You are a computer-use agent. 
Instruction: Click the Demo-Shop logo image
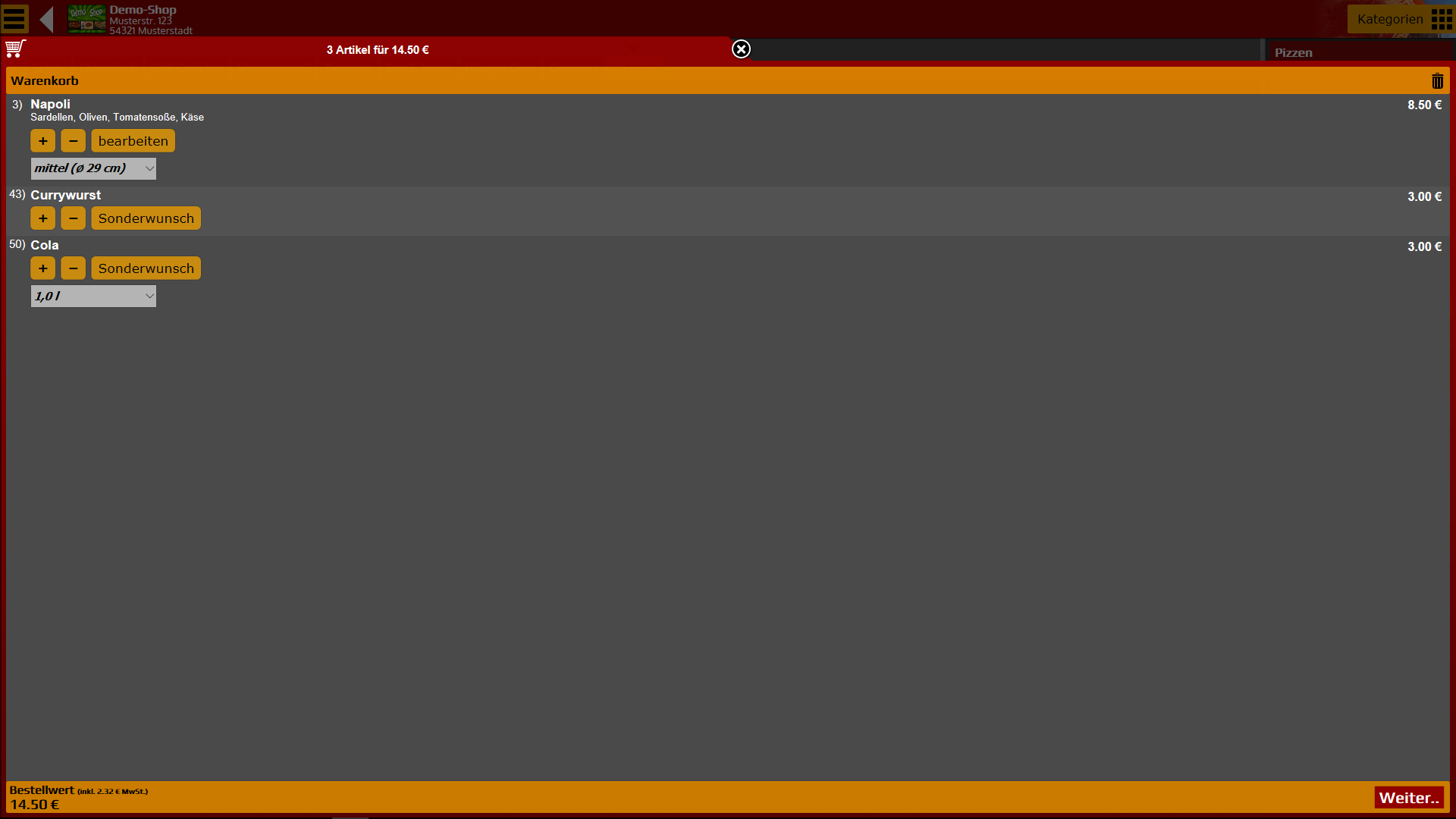[86, 19]
